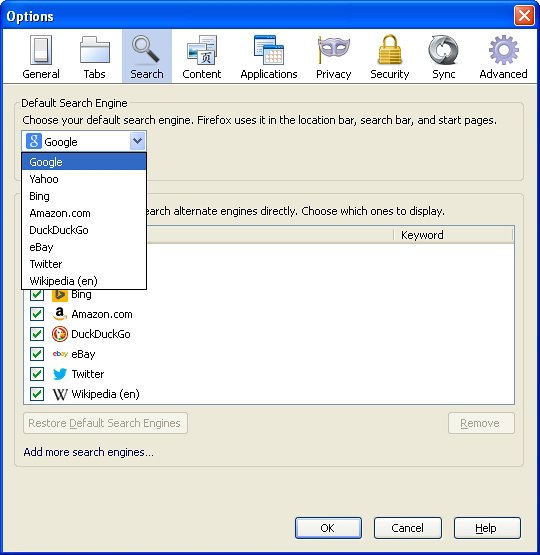Click the DuckDuckGo icon in the engine list
This screenshot has height=555, width=540.
coord(60,334)
